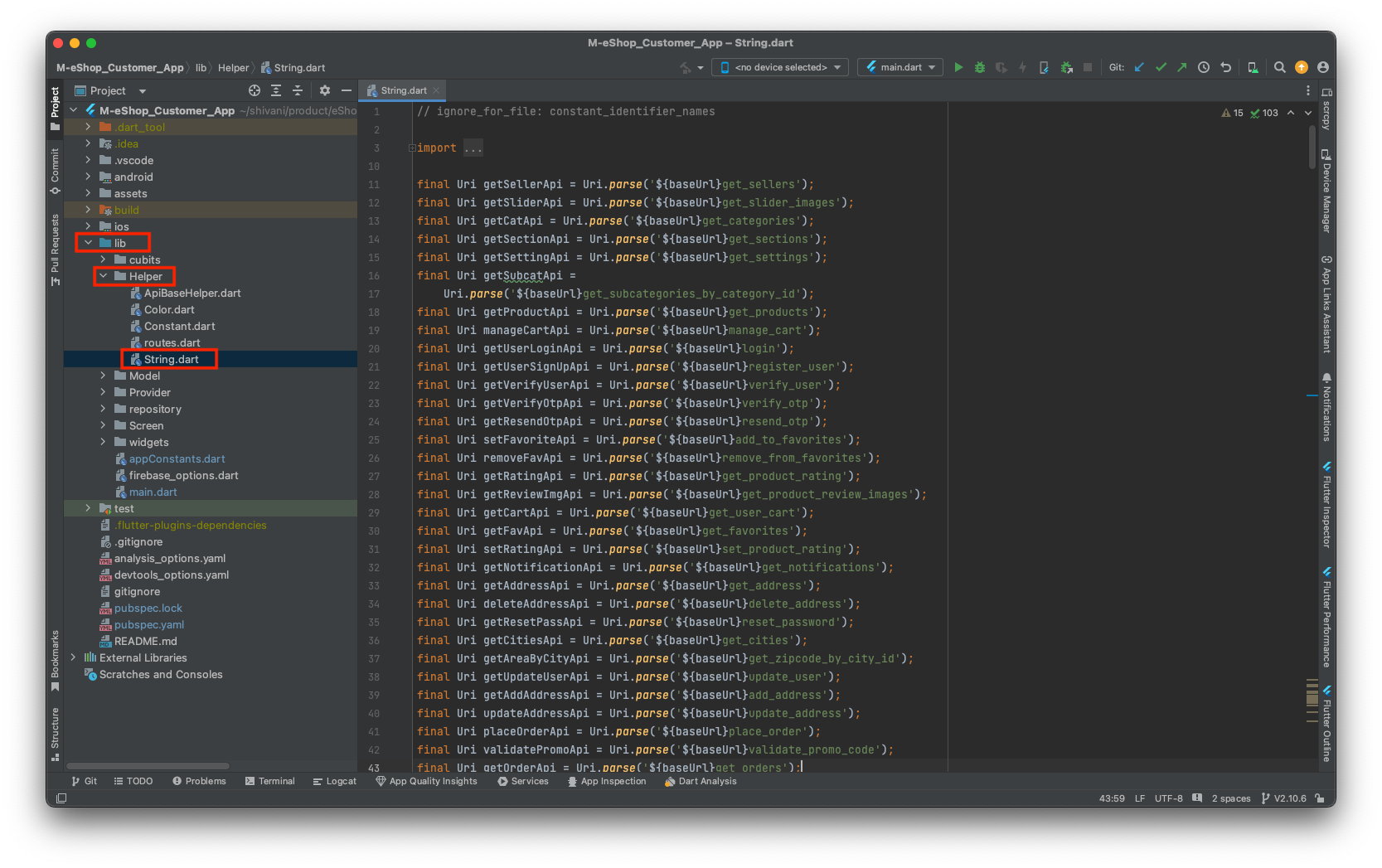The height and width of the screenshot is (868, 1382).
Task: Expand the test folder
Action: pyautogui.click(x=88, y=508)
